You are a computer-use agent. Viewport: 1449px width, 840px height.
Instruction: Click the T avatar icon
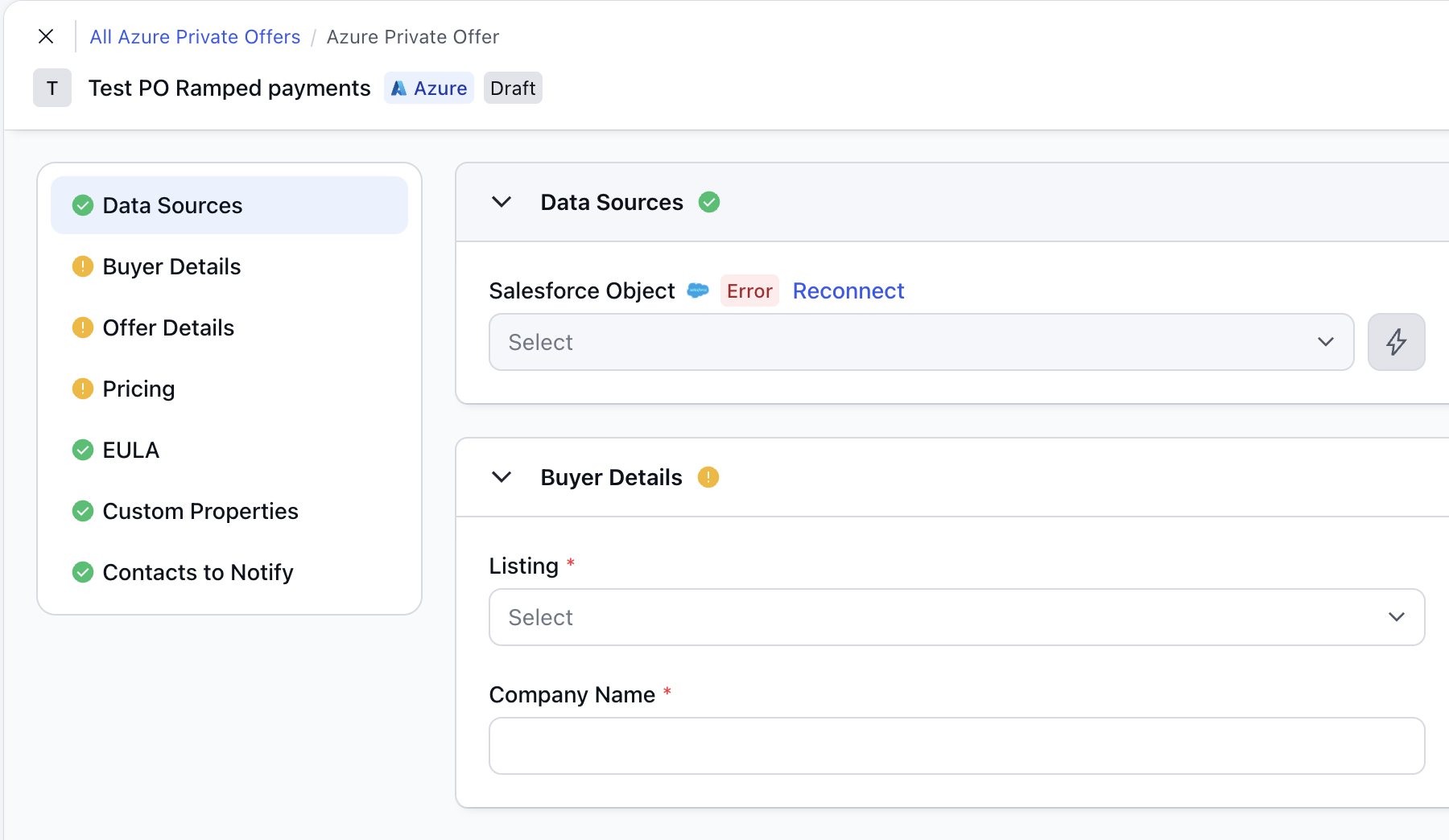coord(52,88)
